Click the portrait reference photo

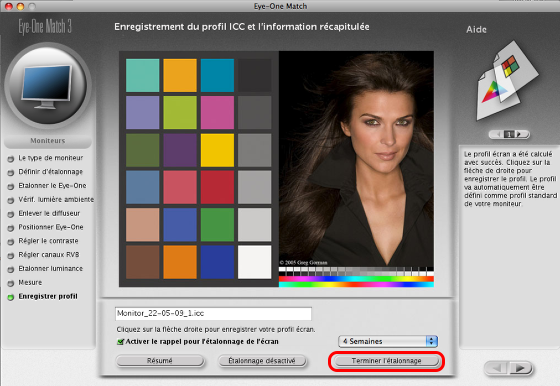coord(356,159)
